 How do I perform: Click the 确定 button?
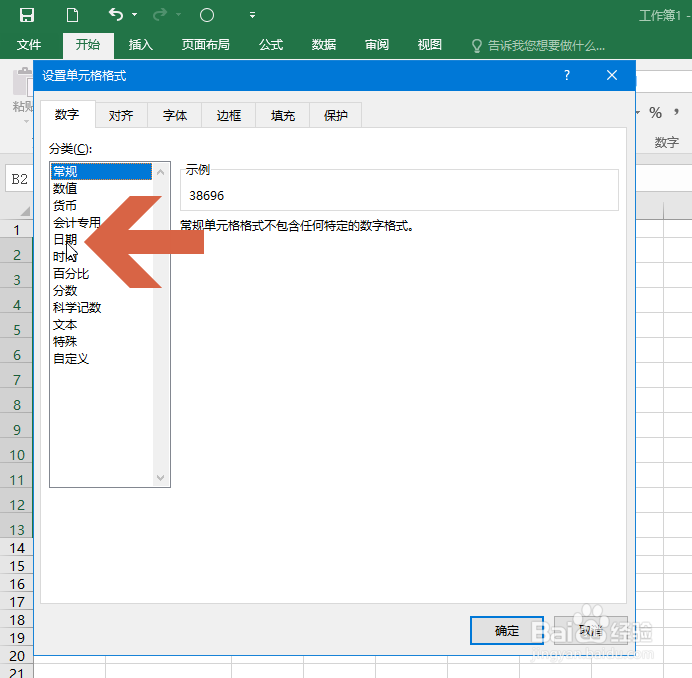coord(507,631)
